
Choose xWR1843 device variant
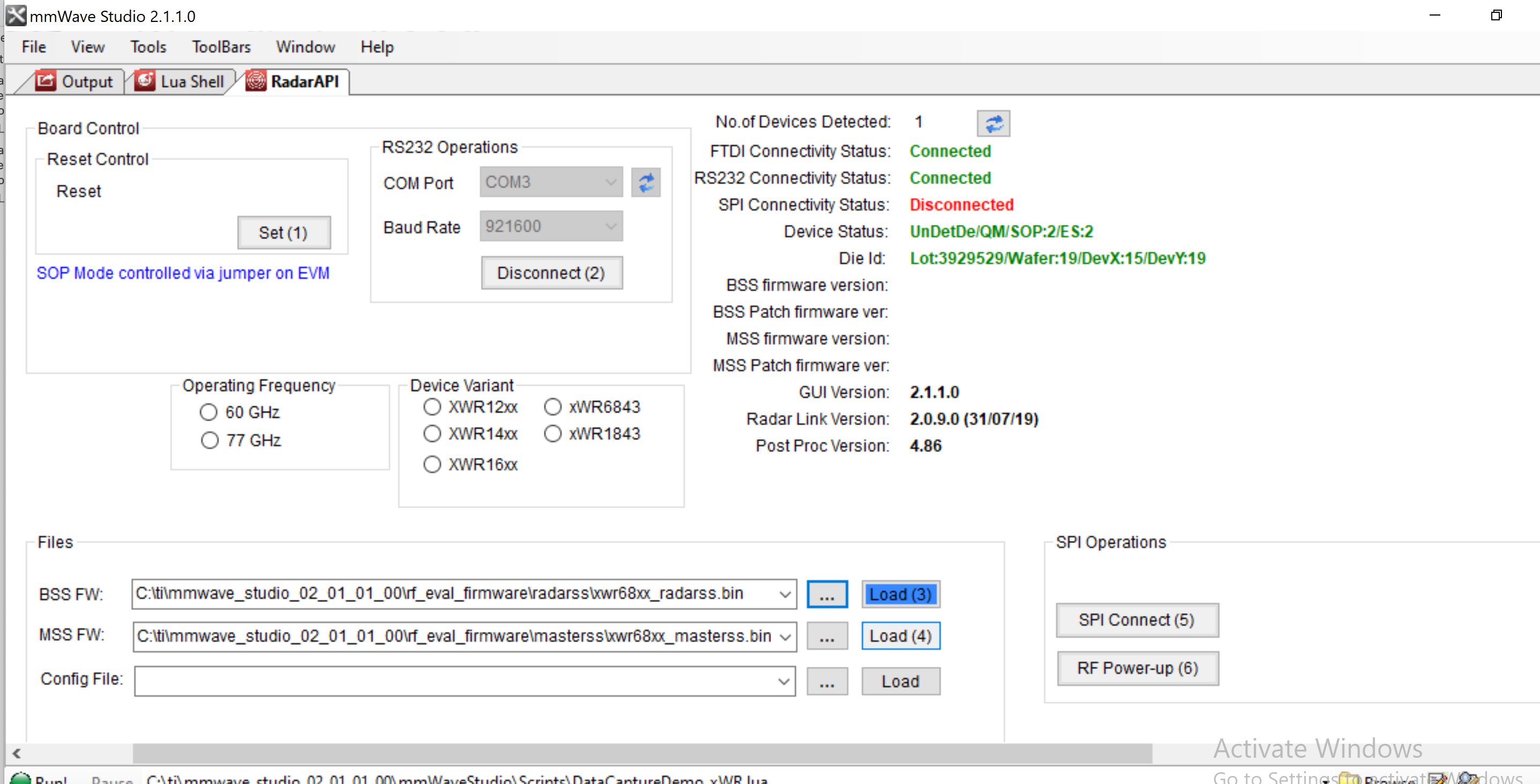coord(552,433)
